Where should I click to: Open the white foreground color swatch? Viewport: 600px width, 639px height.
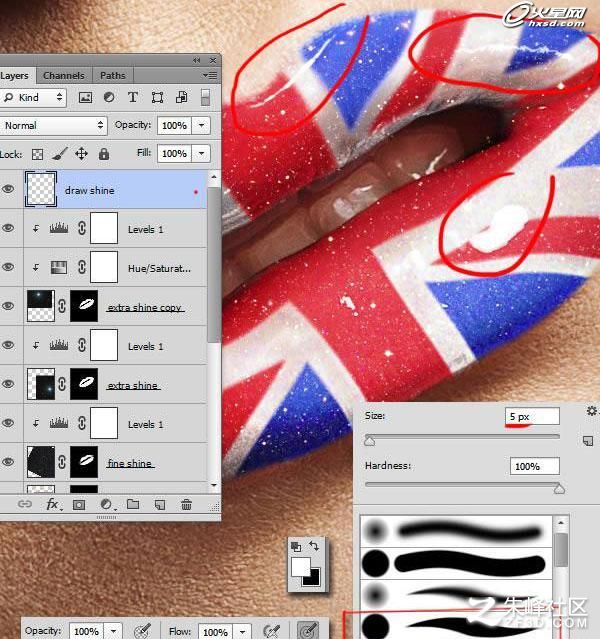pos(300,566)
